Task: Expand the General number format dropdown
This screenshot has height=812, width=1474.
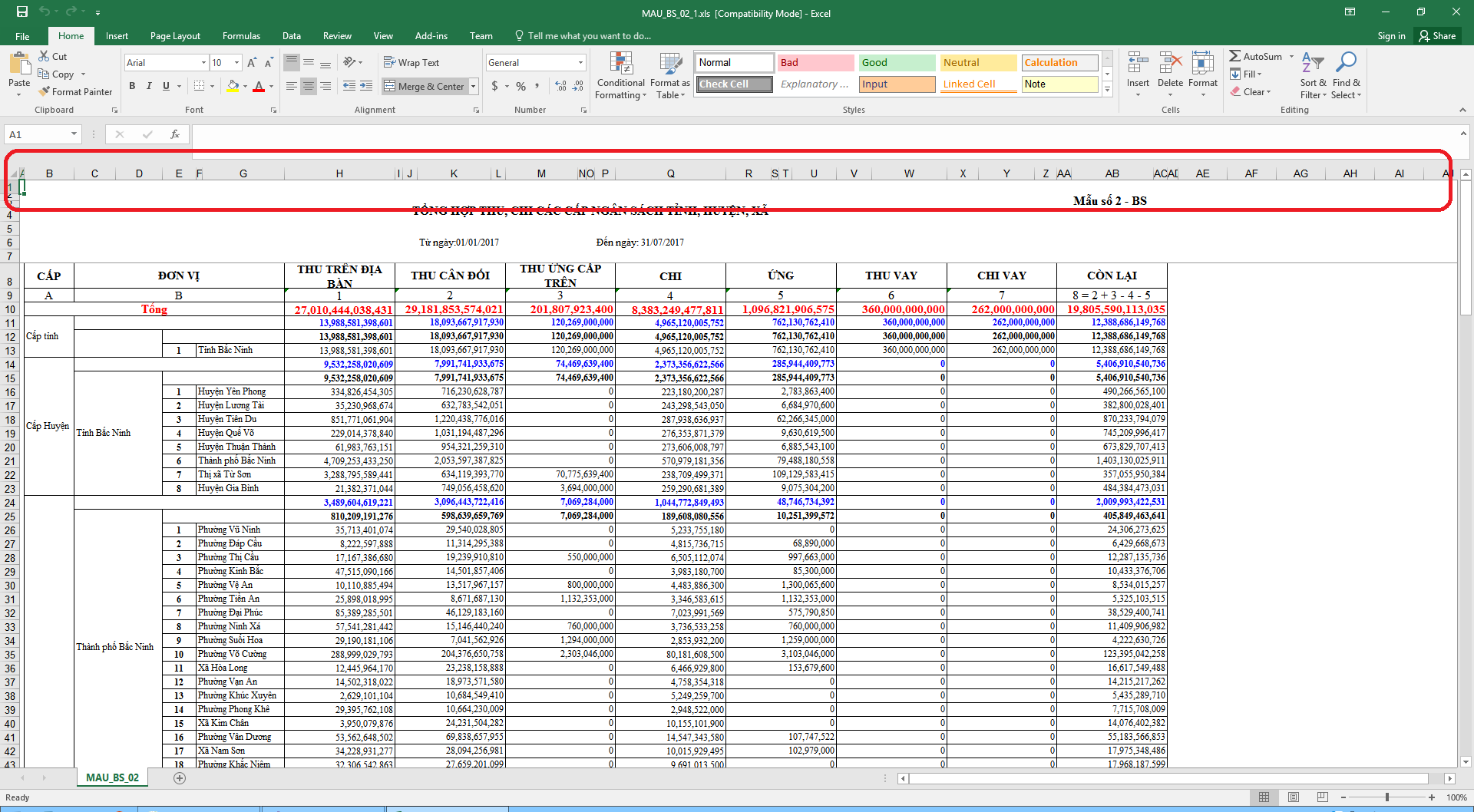Action: (x=580, y=63)
